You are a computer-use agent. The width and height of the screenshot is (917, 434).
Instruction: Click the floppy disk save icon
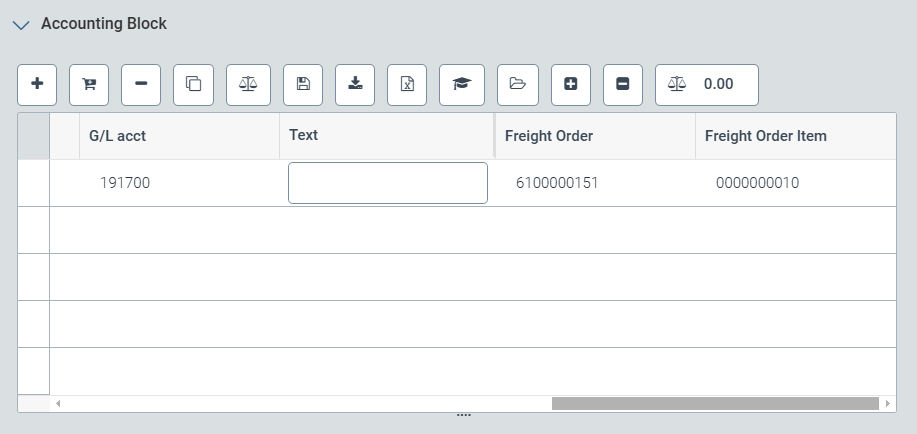pos(303,85)
